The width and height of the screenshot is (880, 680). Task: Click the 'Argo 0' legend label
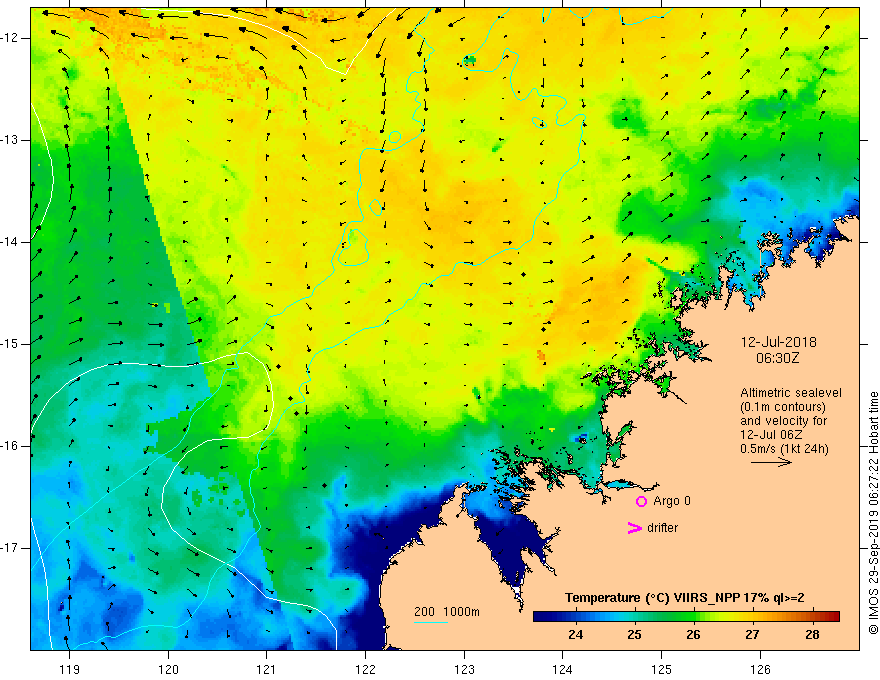click(672, 501)
